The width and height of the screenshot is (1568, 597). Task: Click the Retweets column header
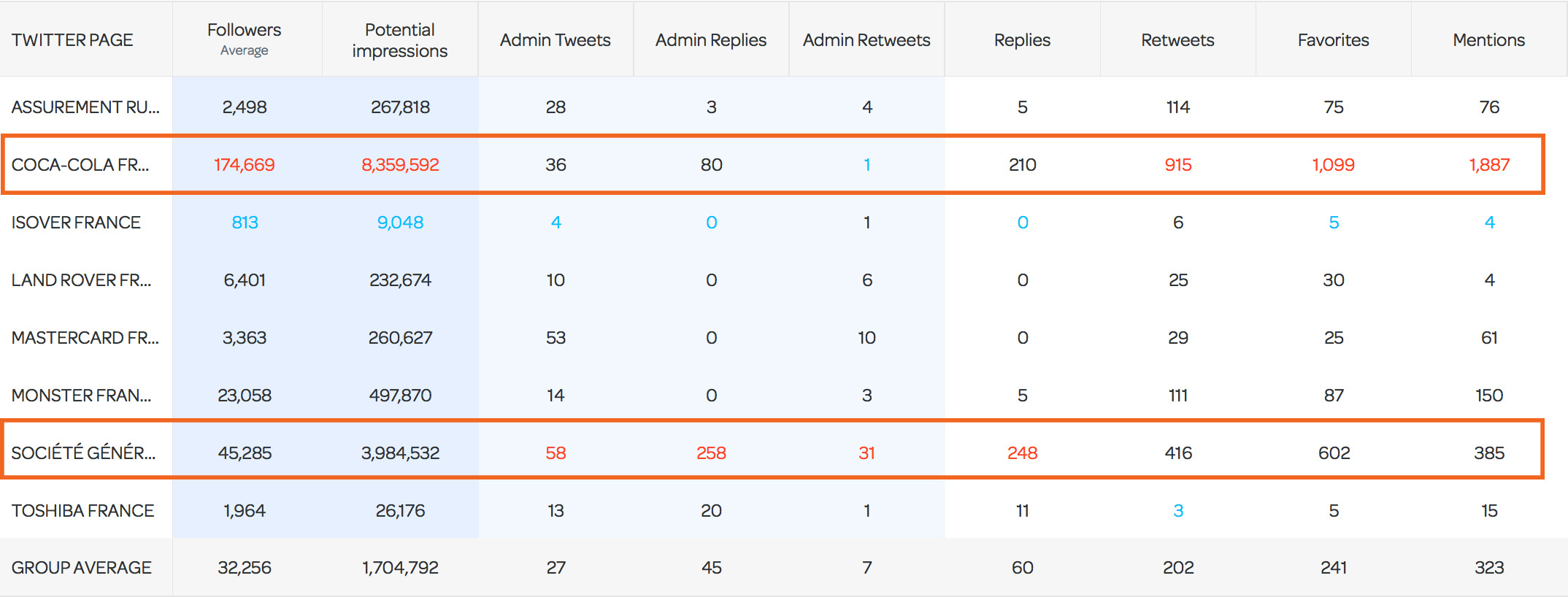(x=1177, y=40)
